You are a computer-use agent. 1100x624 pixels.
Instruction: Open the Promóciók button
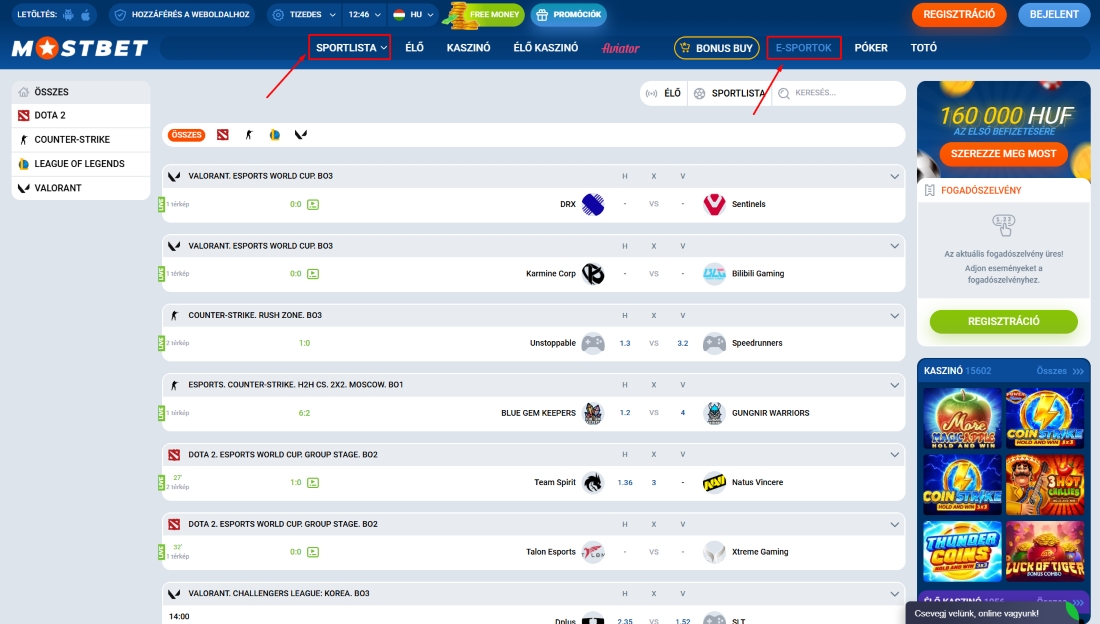tap(569, 15)
